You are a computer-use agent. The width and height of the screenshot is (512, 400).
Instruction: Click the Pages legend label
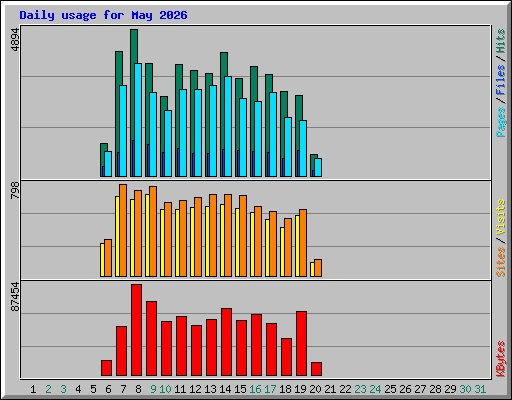tap(500, 122)
